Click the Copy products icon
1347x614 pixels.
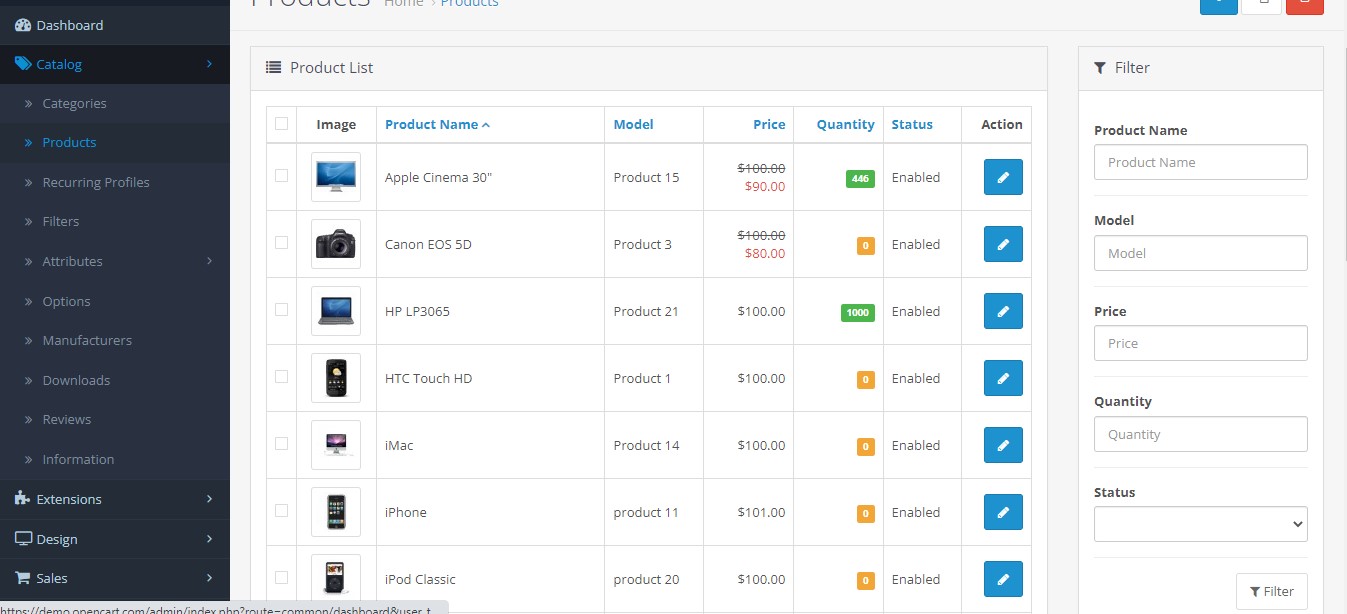tap(1261, 6)
